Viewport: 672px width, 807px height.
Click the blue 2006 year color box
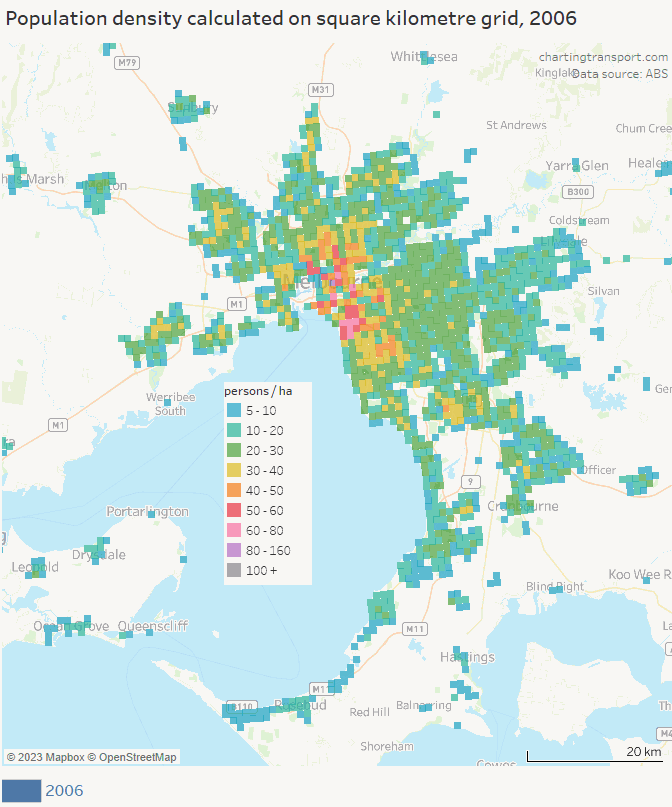click(21, 791)
